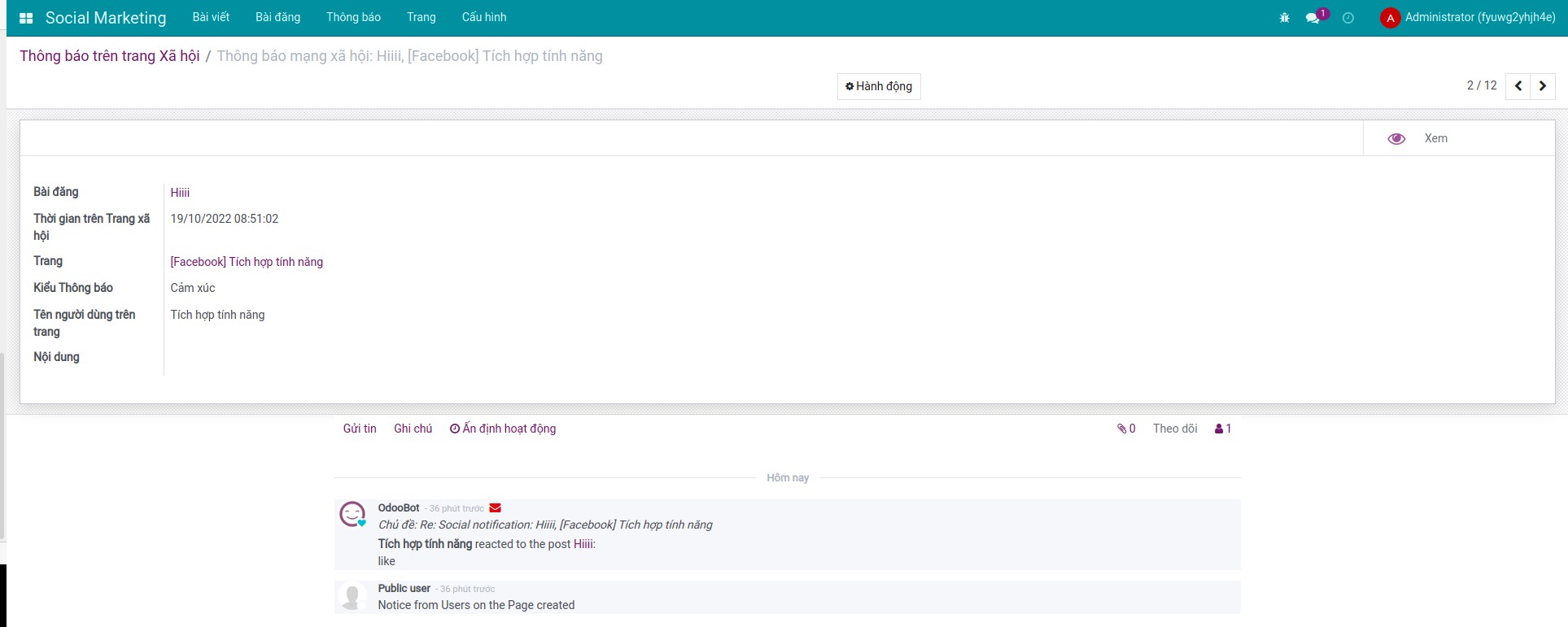1568x627 pixels.
Task: Open the activities clock icon
Action: tap(1348, 18)
